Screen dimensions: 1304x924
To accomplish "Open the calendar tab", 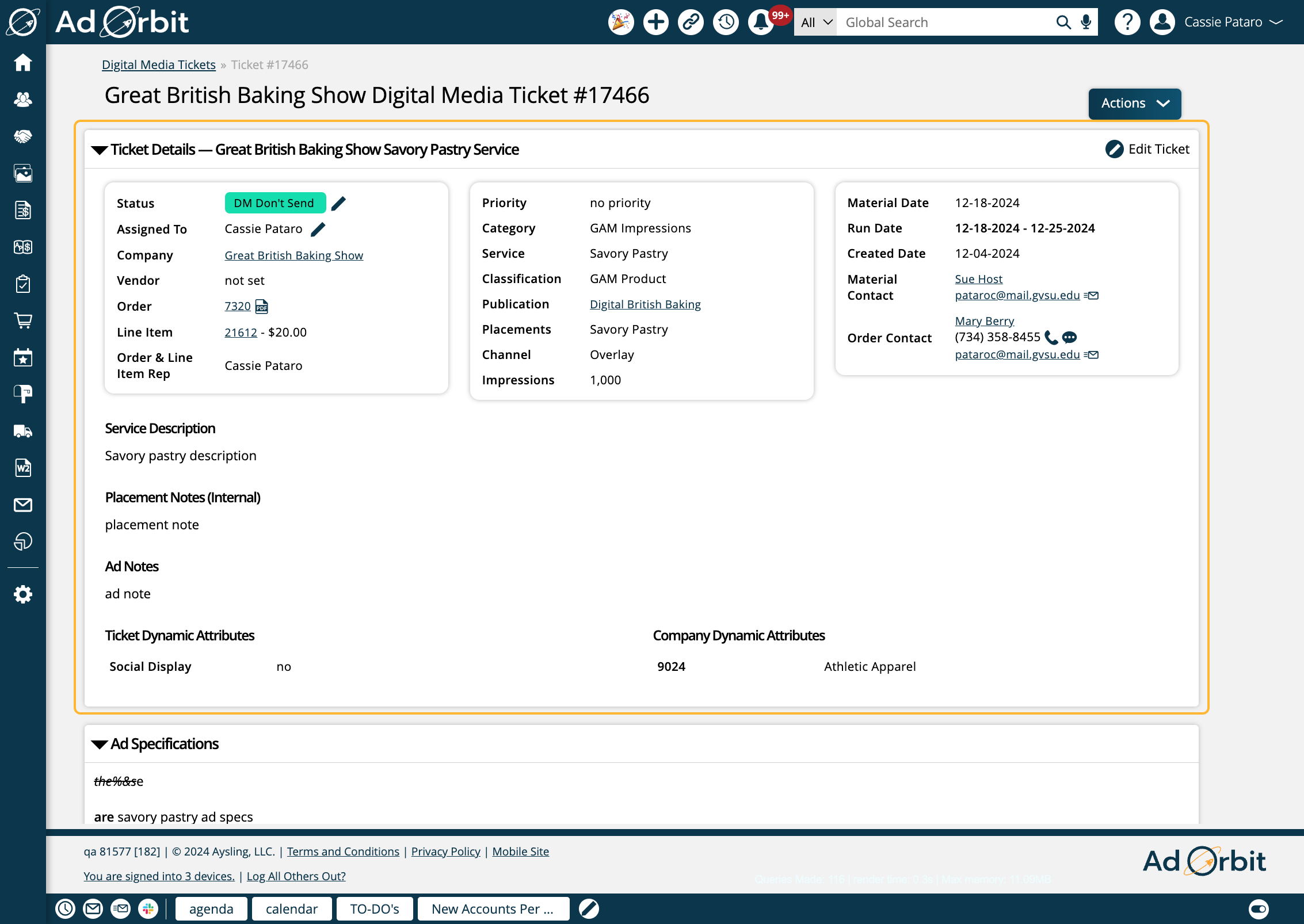I will (292, 908).
